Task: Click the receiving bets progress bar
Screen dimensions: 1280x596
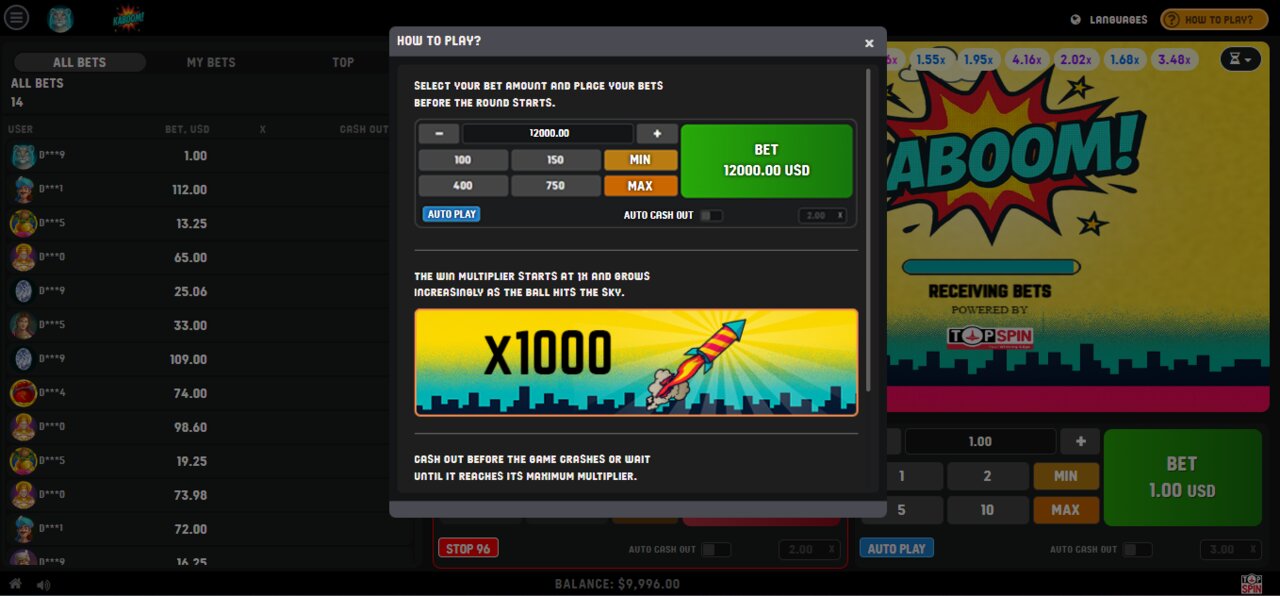Action: click(x=991, y=267)
